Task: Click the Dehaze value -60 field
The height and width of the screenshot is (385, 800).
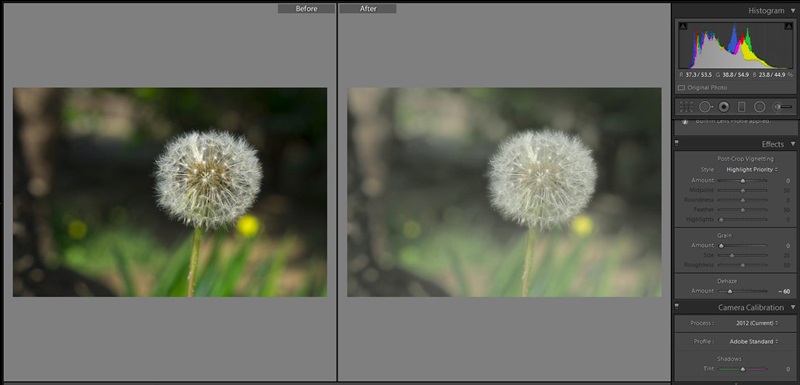Action: click(x=784, y=291)
